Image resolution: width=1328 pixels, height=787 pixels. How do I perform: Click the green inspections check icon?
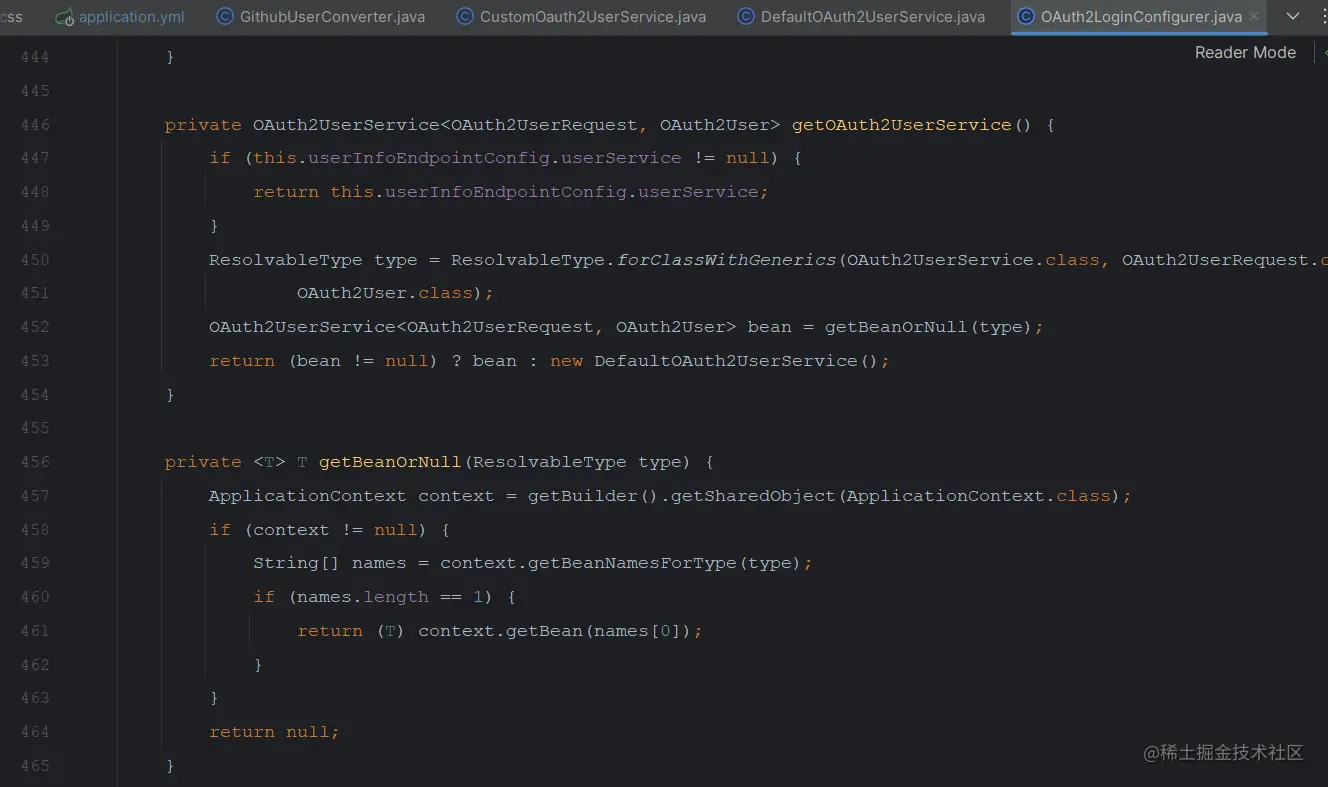(1324, 53)
